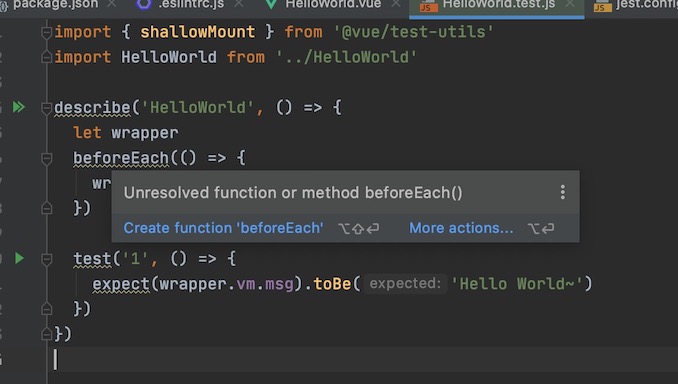678x384 pixels.
Task: Switch to the .eslintrc.js tab
Action: pos(191,4)
